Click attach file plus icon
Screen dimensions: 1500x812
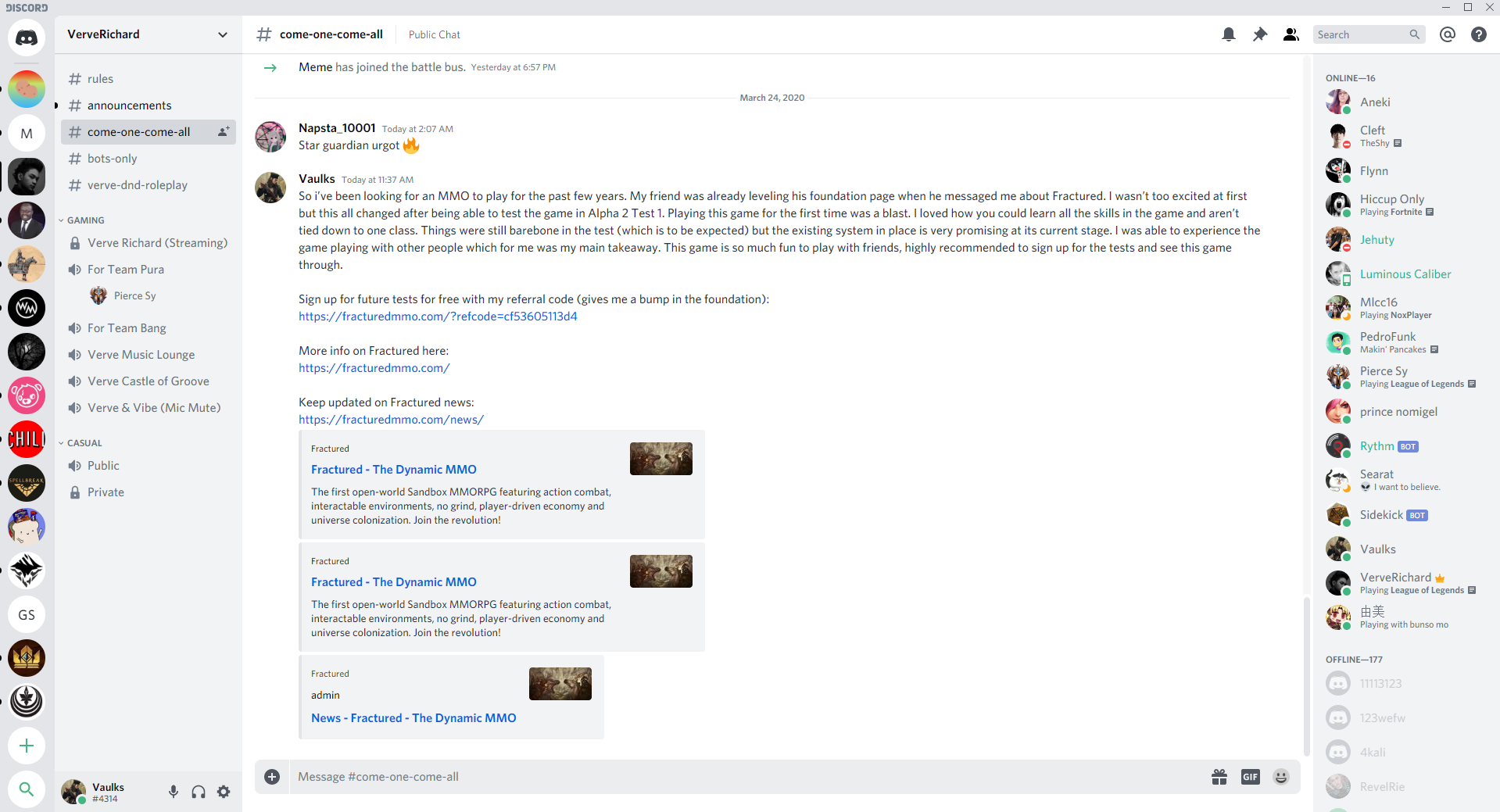272,777
